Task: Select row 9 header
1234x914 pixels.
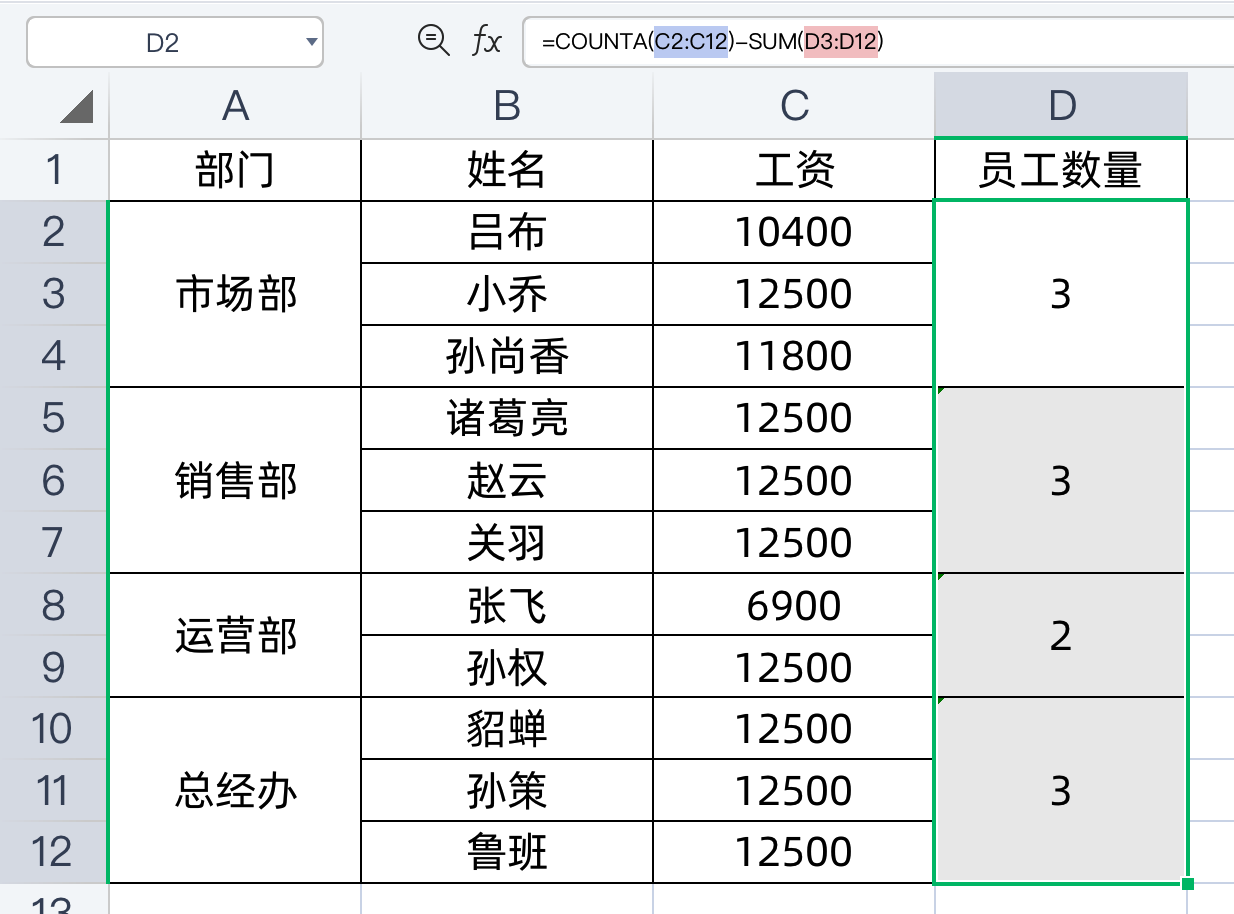Action: point(54,666)
